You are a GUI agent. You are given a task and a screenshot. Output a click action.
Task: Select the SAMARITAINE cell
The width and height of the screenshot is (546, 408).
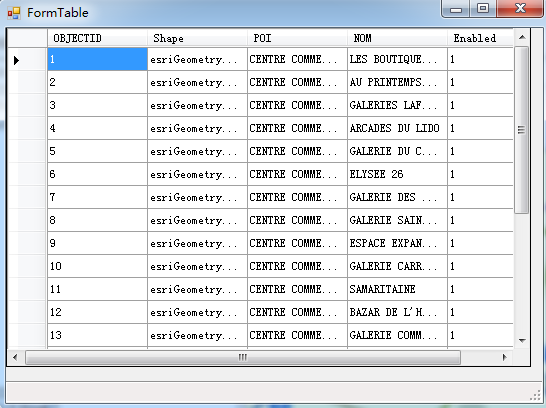tap(397, 289)
